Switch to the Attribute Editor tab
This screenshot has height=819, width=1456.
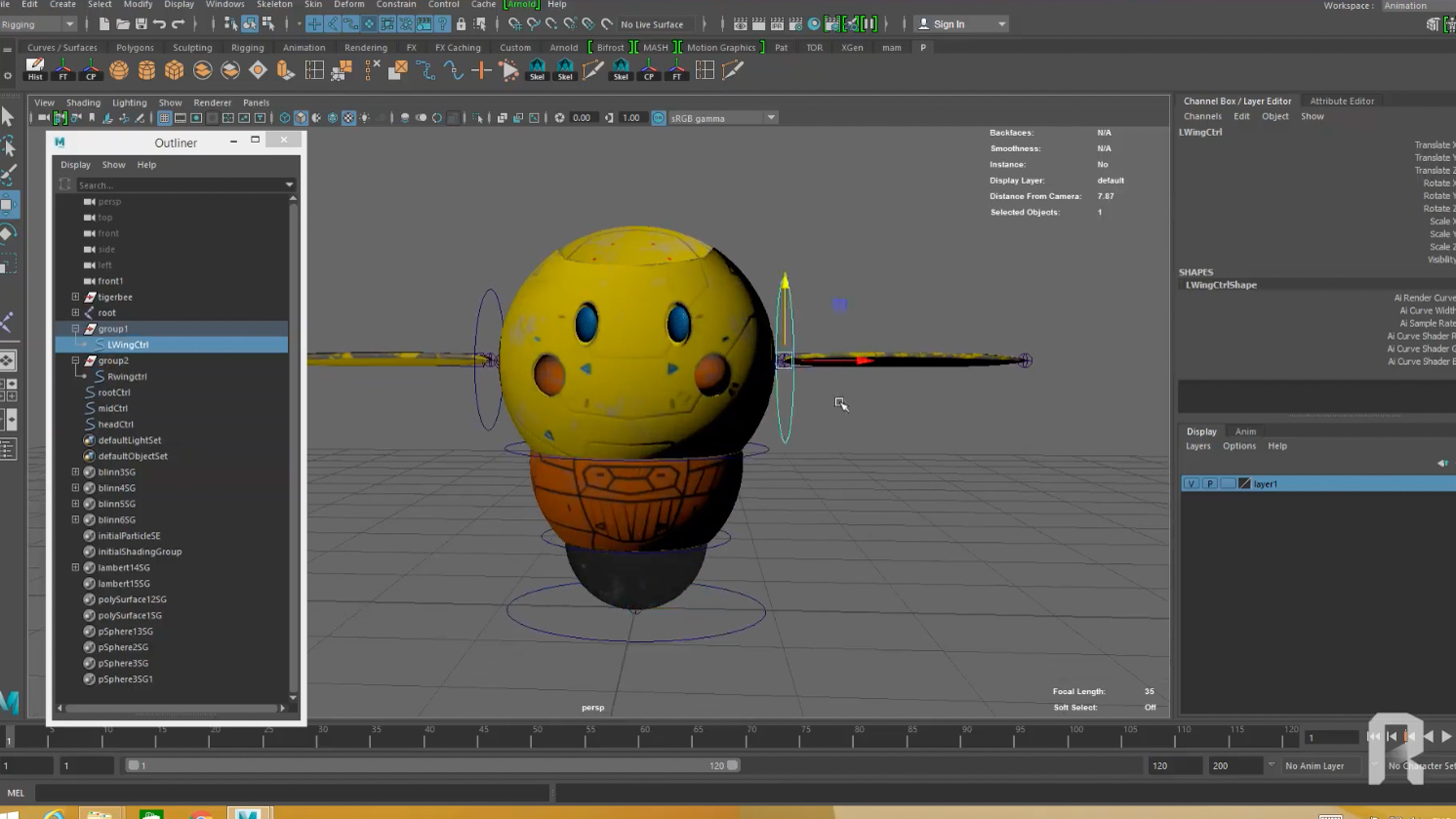(x=1341, y=101)
